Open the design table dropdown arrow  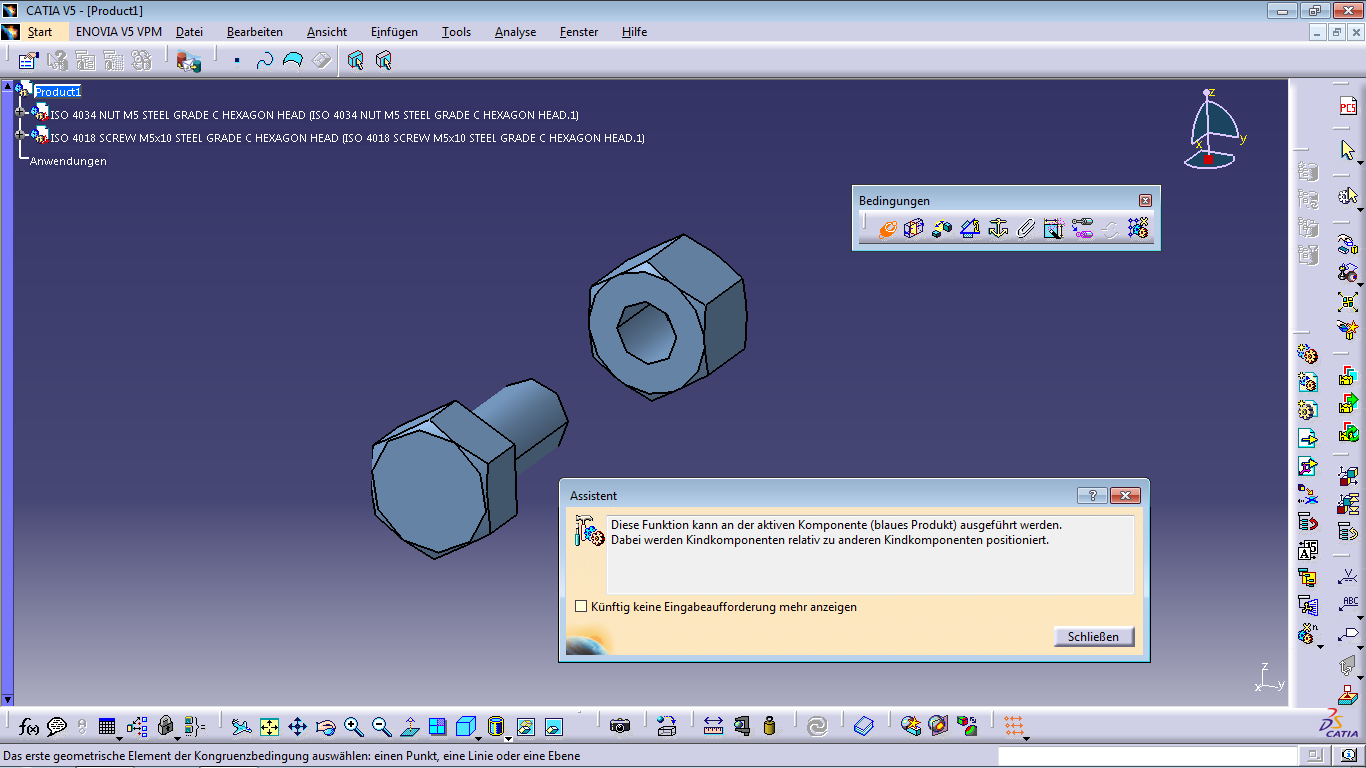click(x=119, y=739)
